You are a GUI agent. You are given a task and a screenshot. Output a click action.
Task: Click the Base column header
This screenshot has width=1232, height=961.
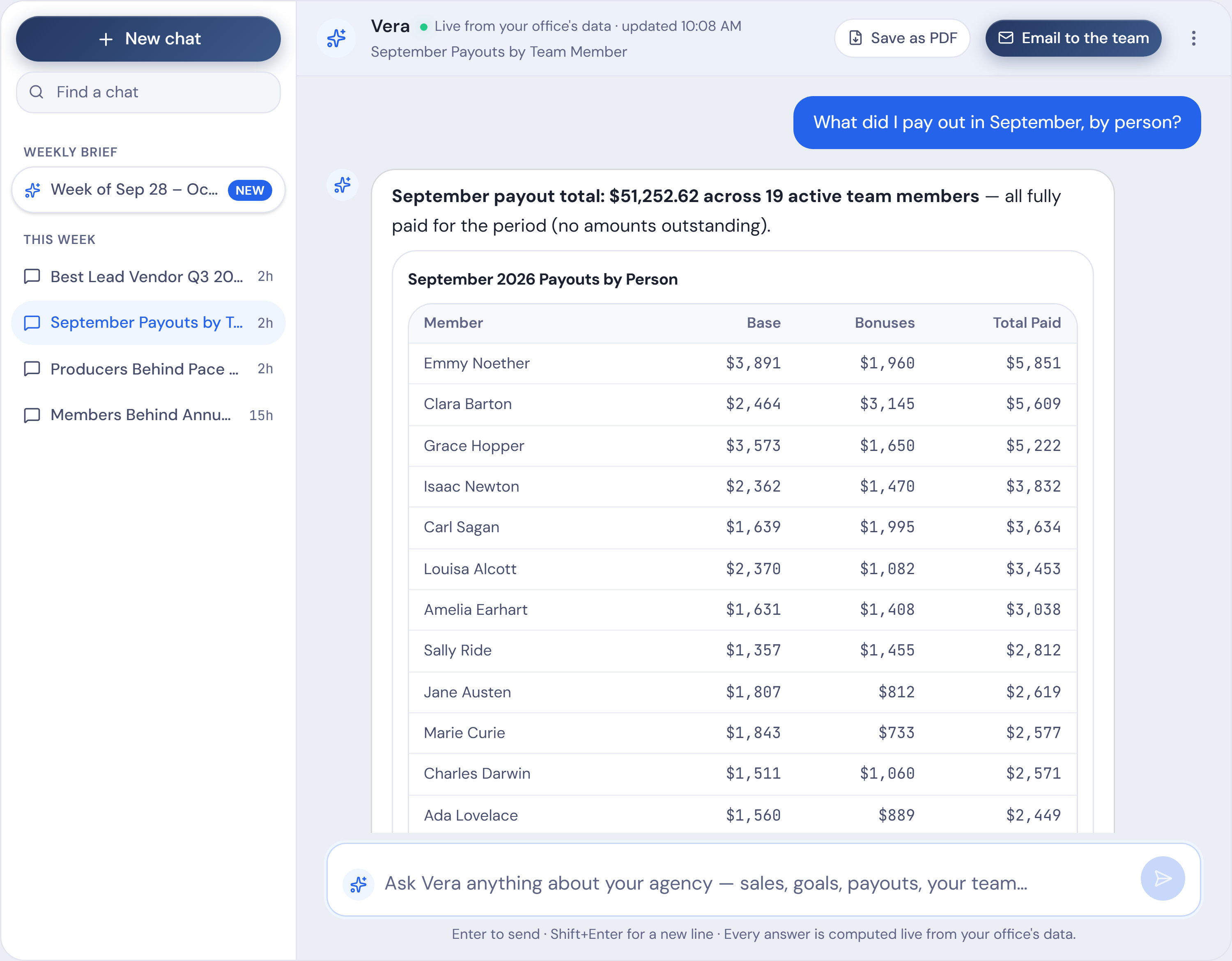764,323
